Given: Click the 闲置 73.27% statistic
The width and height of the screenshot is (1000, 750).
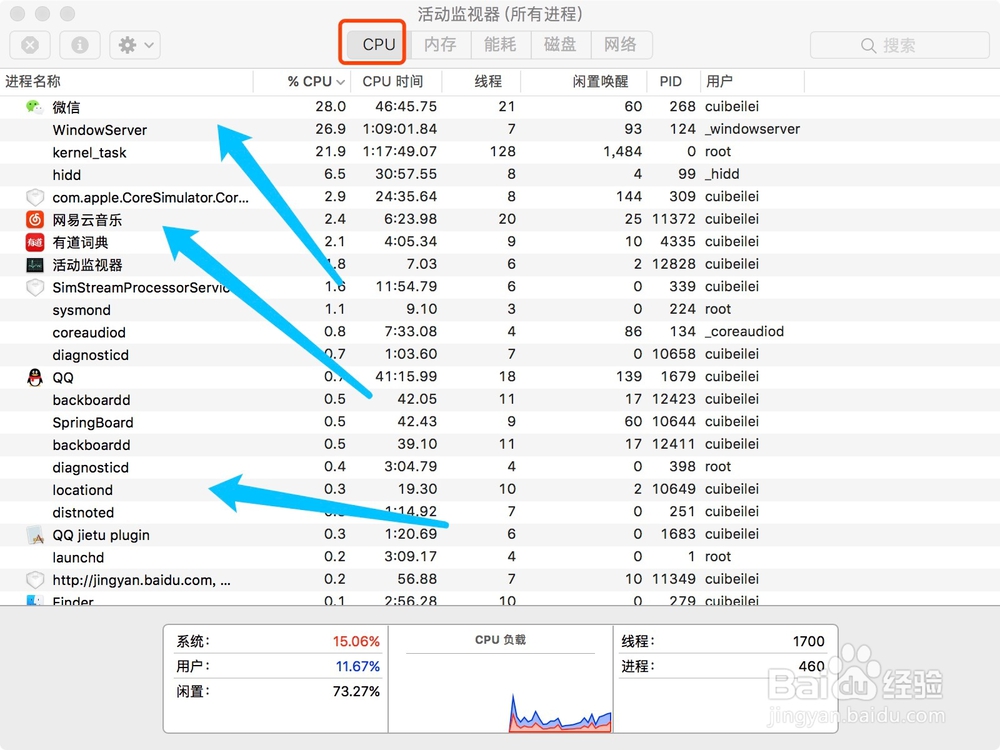Looking at the screenshot, I should pos(277,691).
